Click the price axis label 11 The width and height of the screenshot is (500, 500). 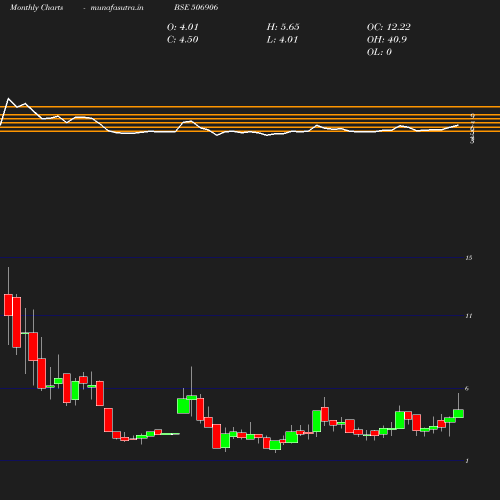[x=469, y=316]
